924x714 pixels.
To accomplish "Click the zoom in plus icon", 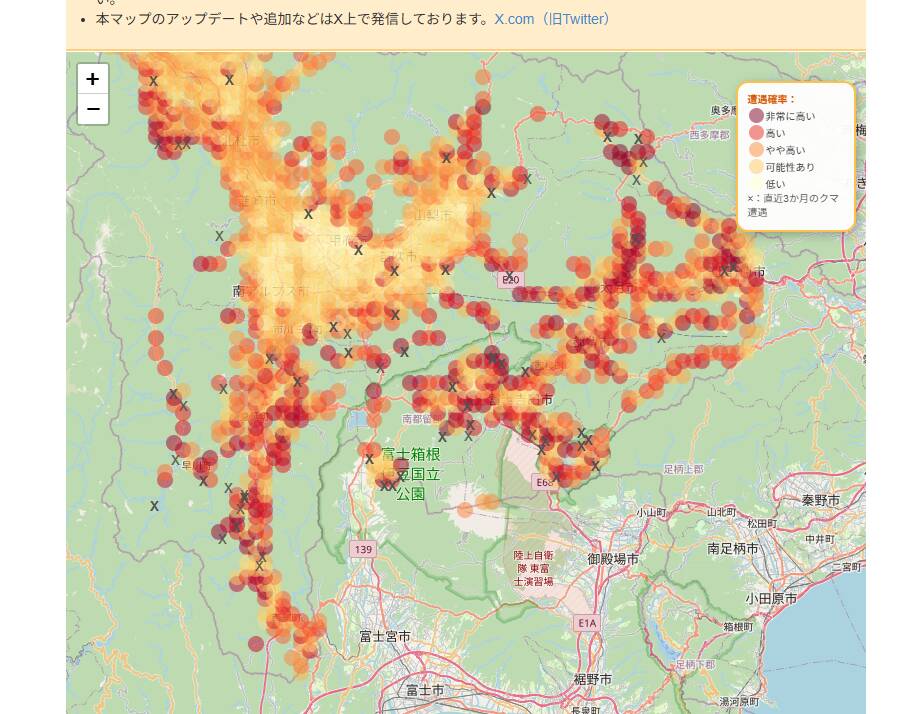I will pos(92,78).
